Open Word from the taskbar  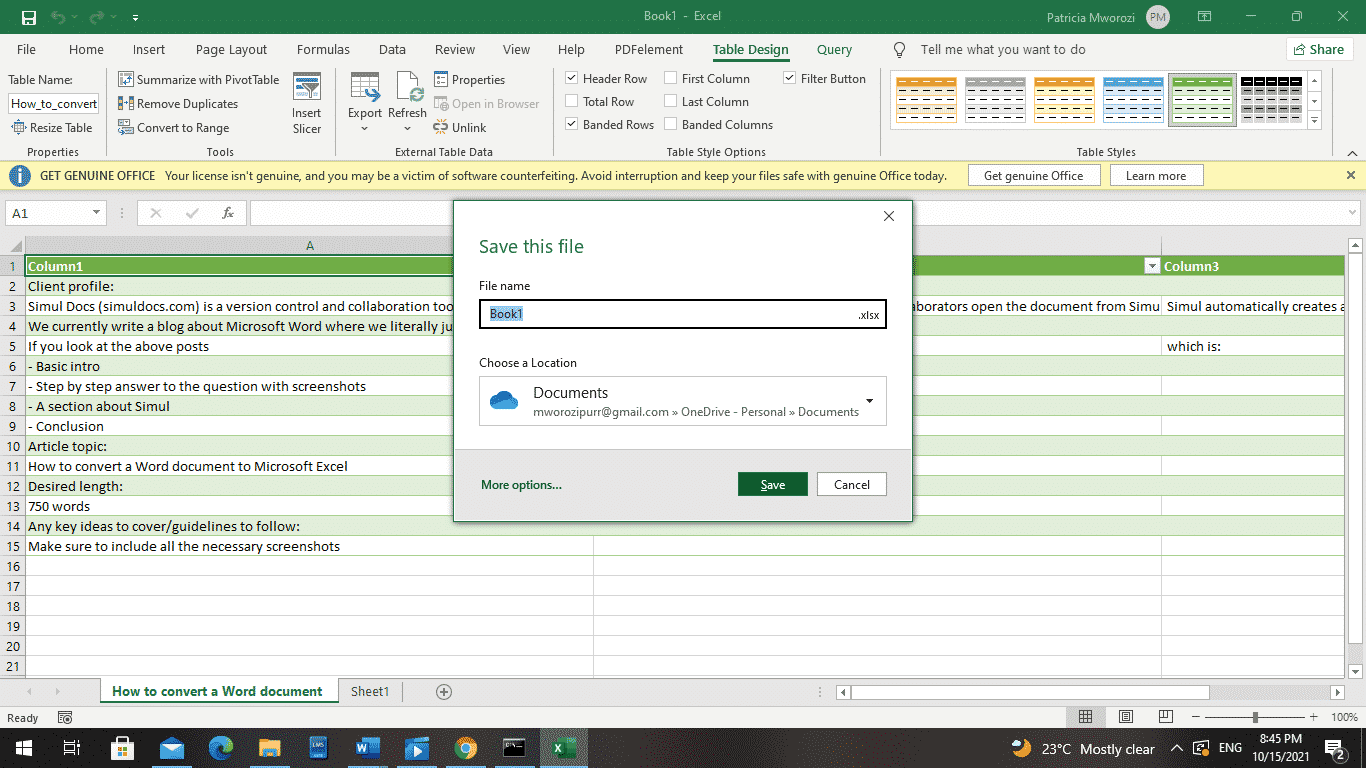point(368,748)
